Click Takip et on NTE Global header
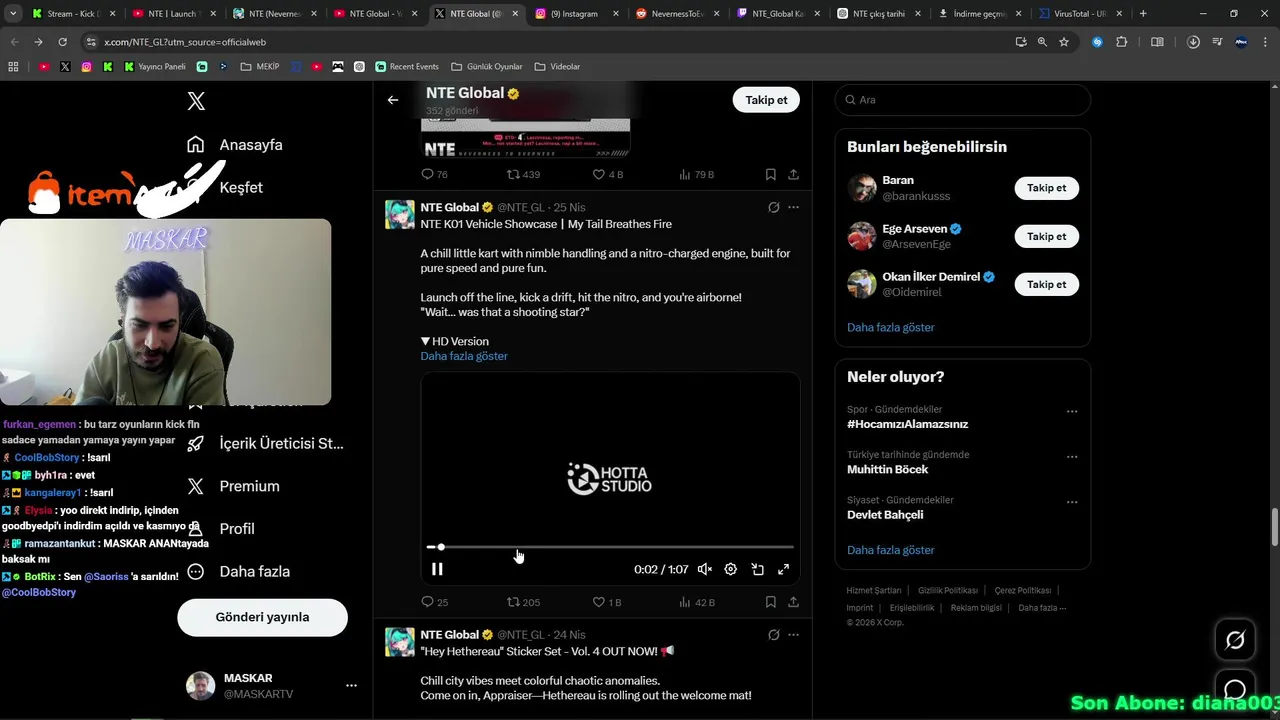Image resolution: width=1280 pixels, height=720 pixels. point(766,100)
